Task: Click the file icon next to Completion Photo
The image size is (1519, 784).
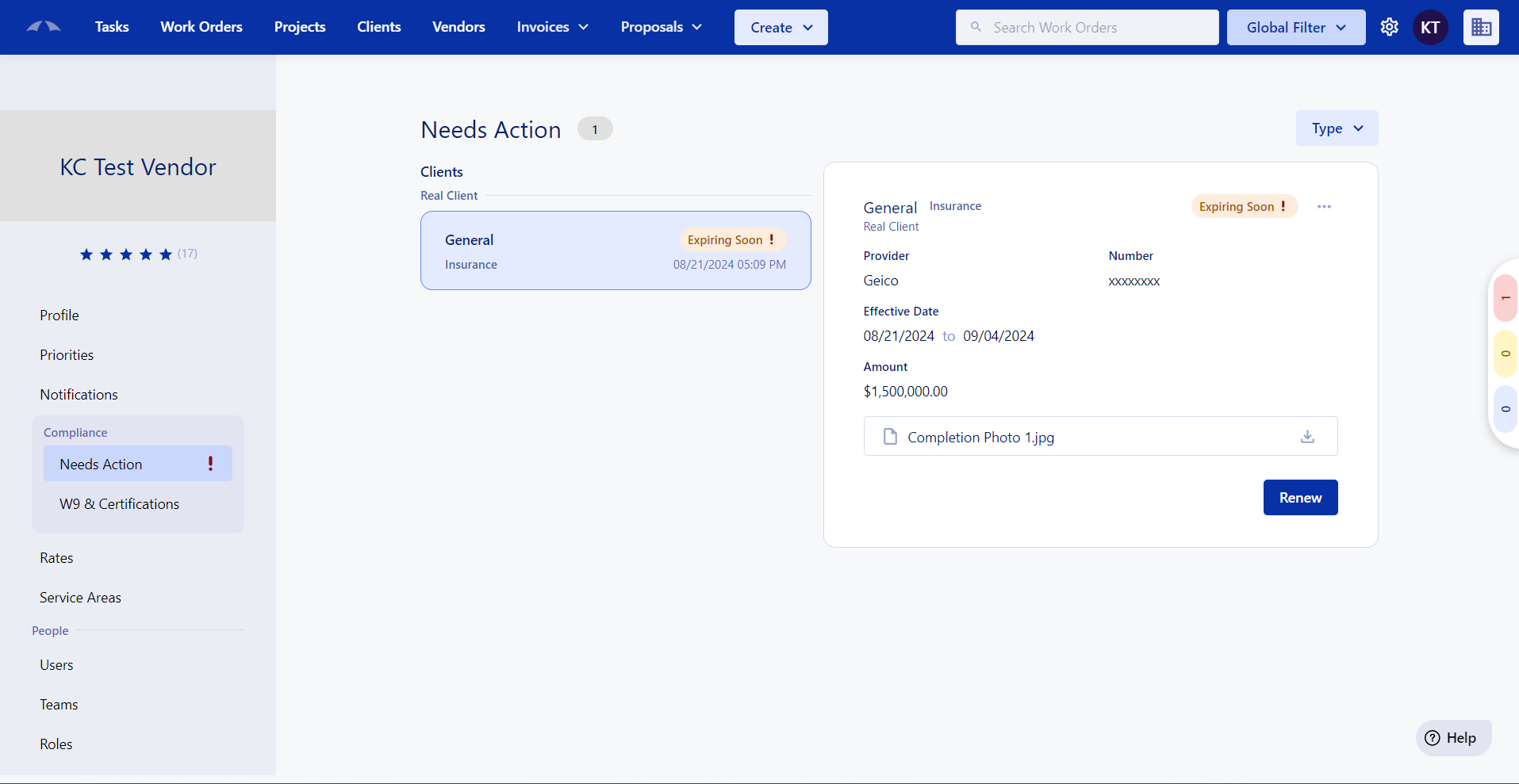Action: click(x=890, y=437)
